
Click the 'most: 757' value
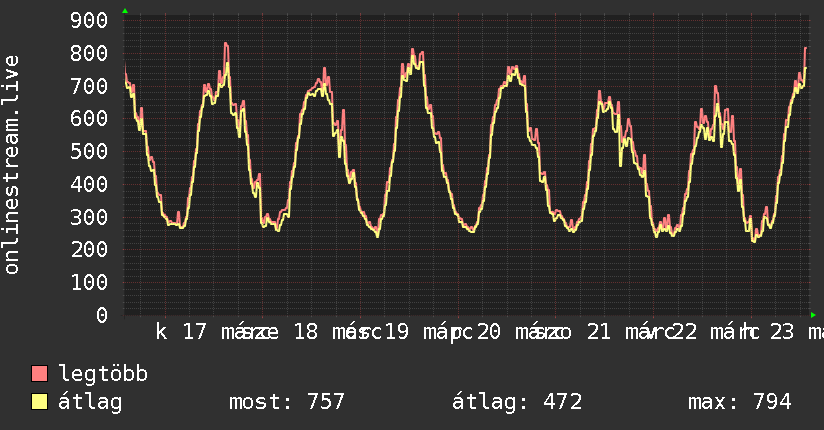(x=286, y=402)
